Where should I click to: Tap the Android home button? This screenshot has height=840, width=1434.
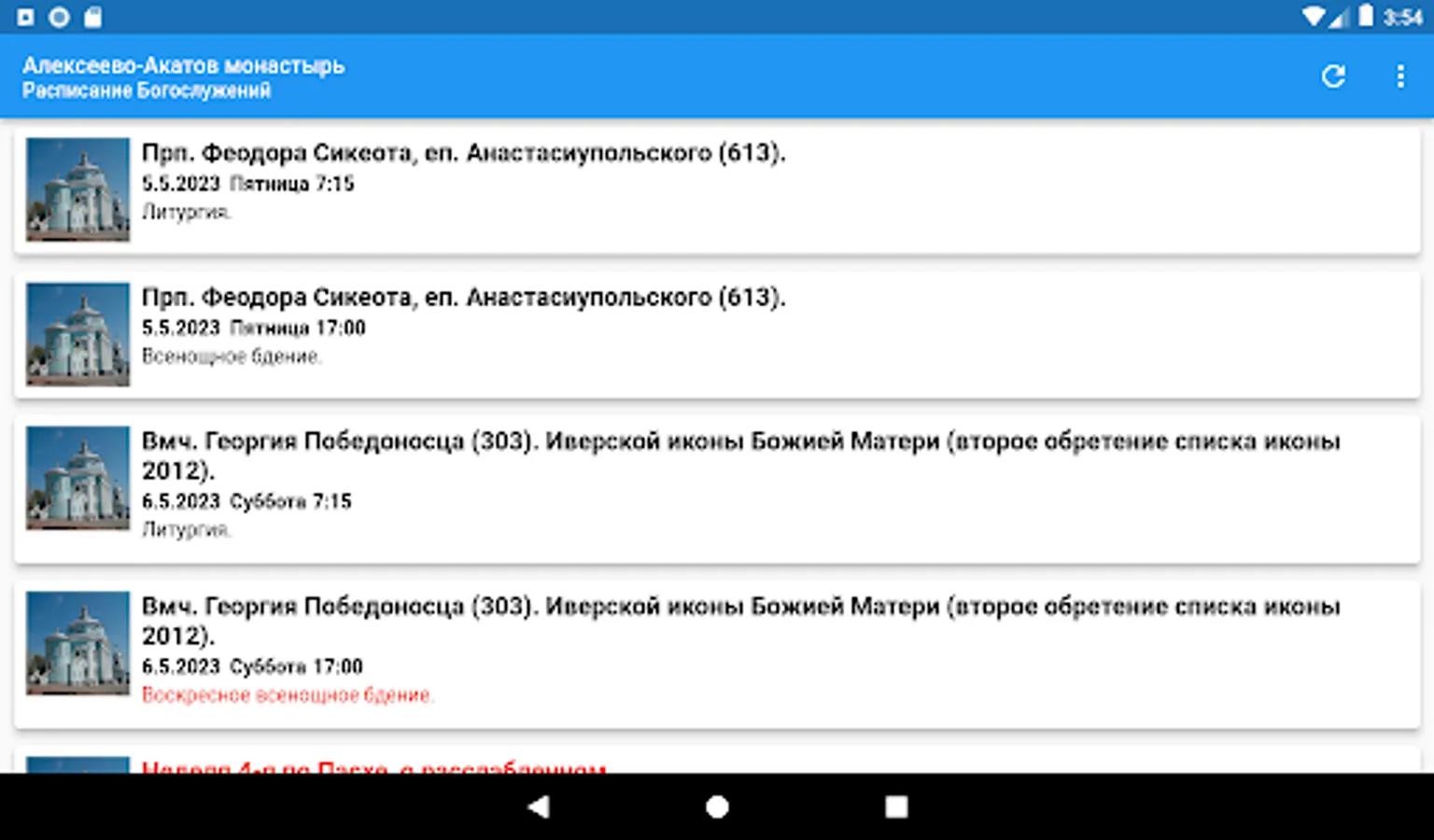(x=717, y=807)
